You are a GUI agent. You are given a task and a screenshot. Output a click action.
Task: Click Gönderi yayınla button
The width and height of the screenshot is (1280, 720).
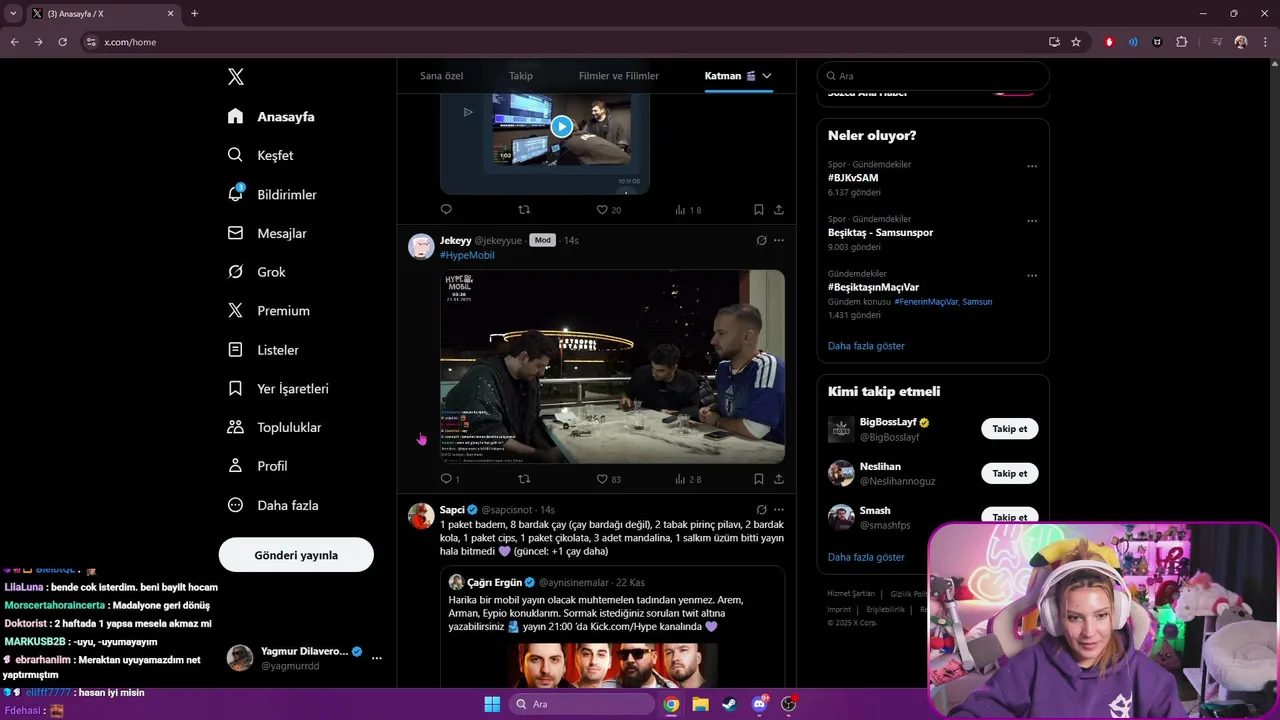click(x=296, y=555)
